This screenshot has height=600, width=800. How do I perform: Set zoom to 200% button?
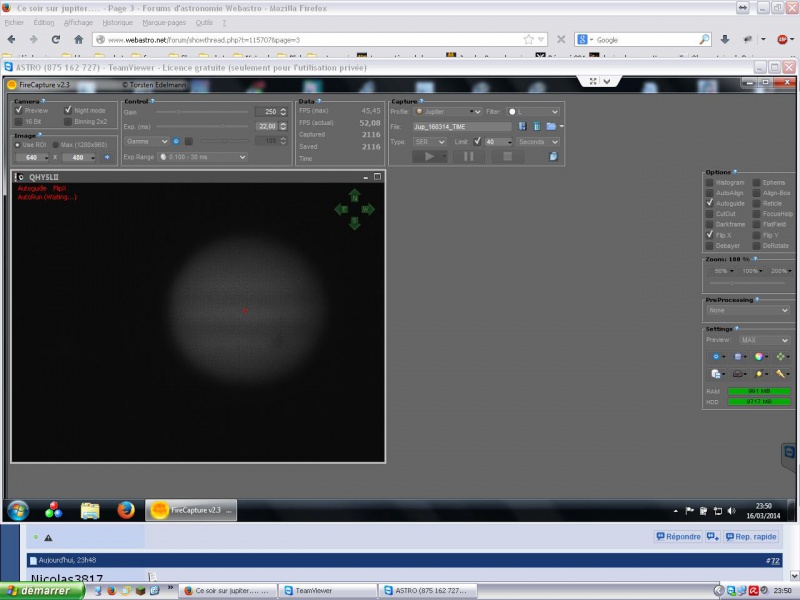781,271
